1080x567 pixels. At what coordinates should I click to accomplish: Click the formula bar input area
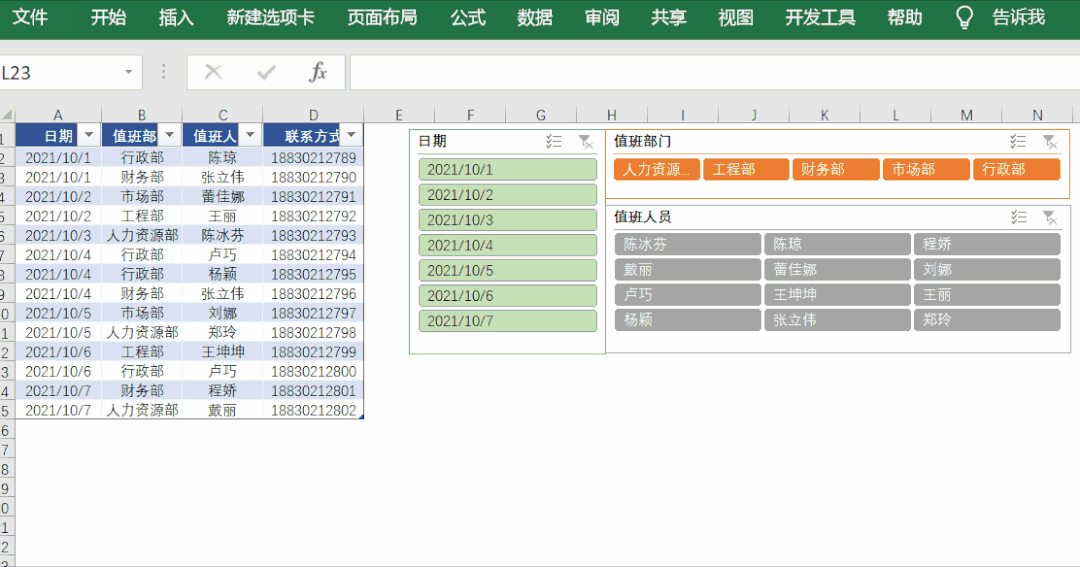tap(714, 72)
